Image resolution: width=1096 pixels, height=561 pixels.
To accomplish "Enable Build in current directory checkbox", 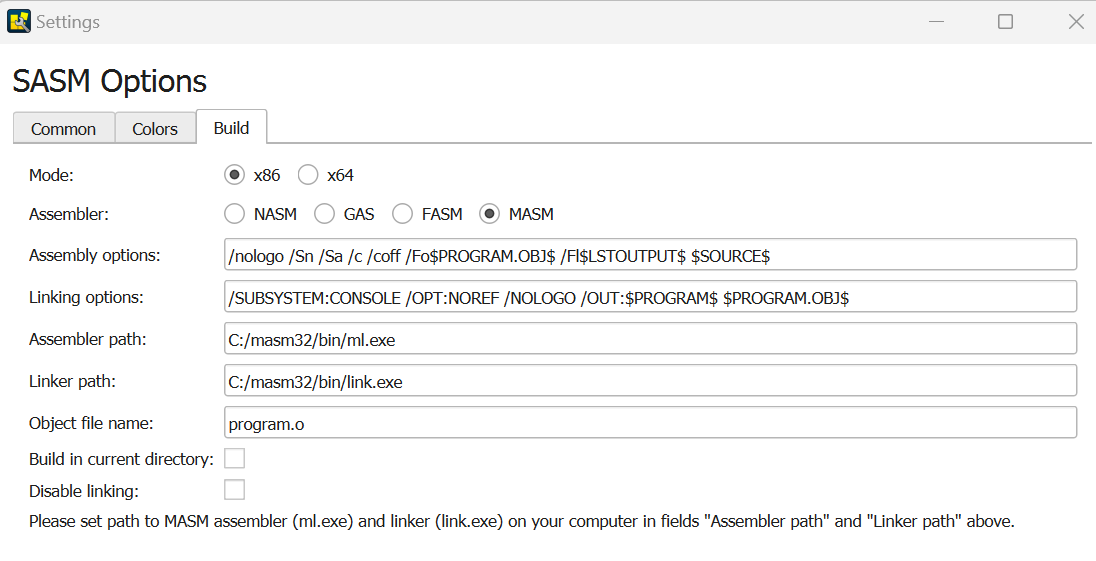I will click(234, 459).
